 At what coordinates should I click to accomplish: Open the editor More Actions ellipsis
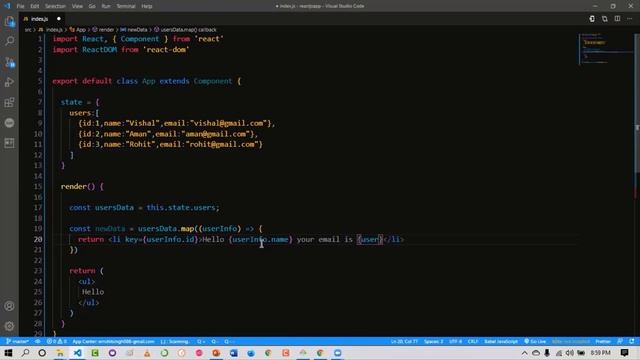tap(630, 19)
